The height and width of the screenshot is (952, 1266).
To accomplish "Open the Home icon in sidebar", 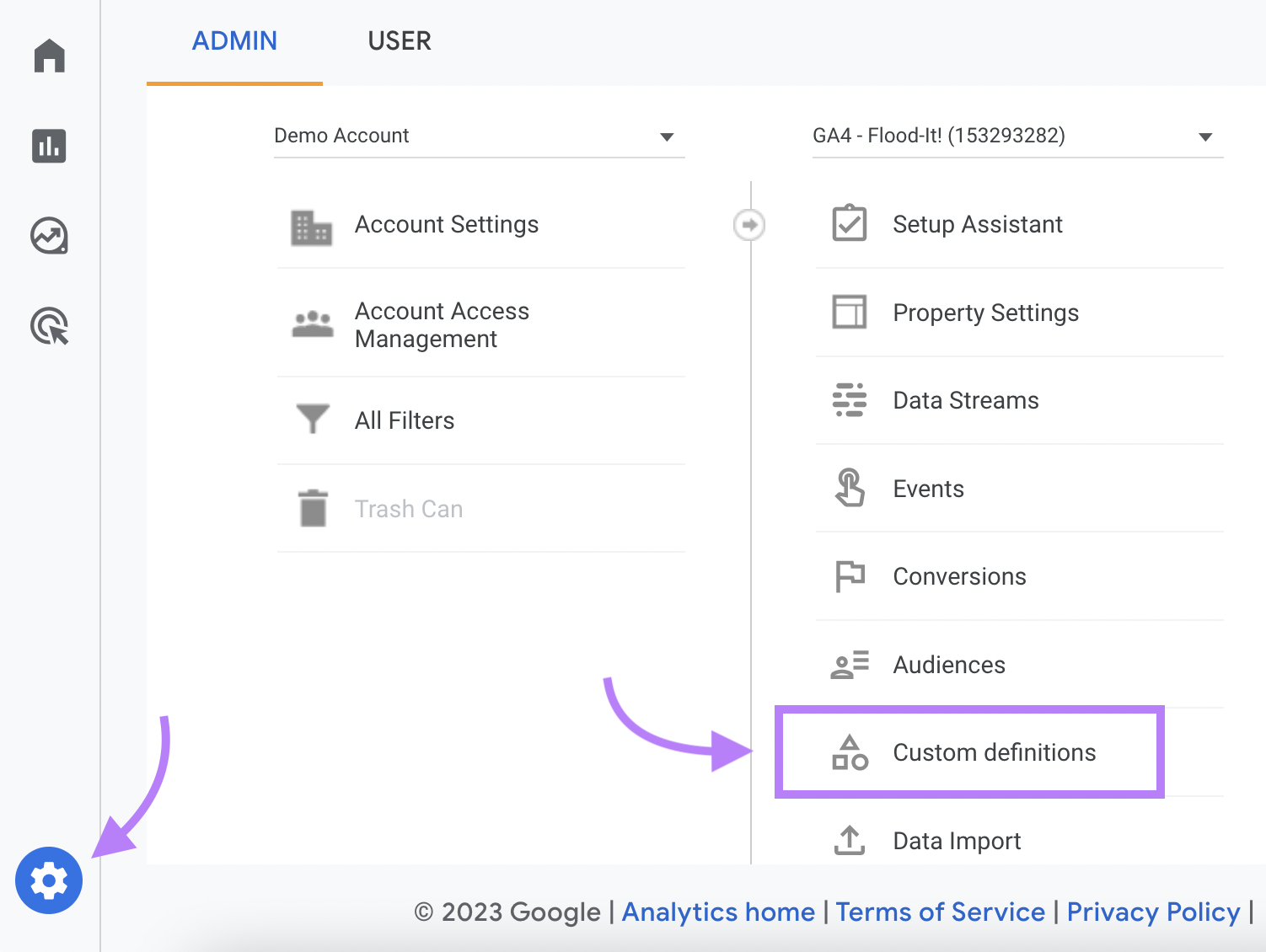I will pyautogui.click(x=48, y=56).
